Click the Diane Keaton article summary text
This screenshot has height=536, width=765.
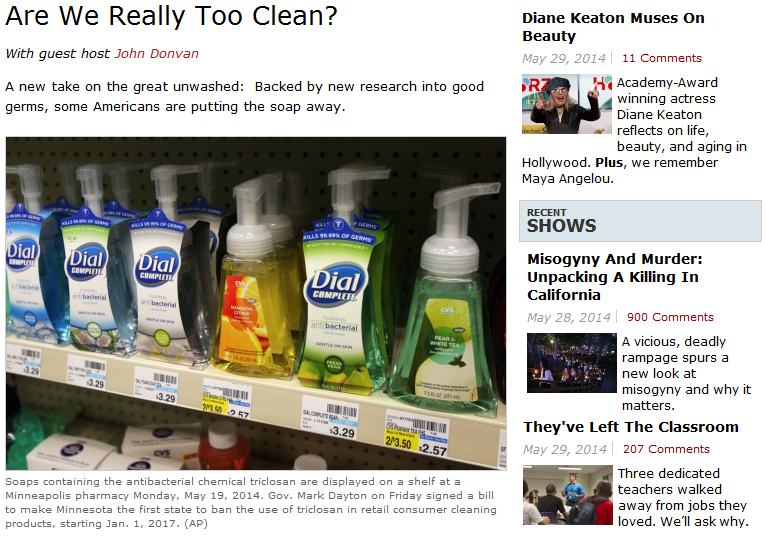coord(634,130)
